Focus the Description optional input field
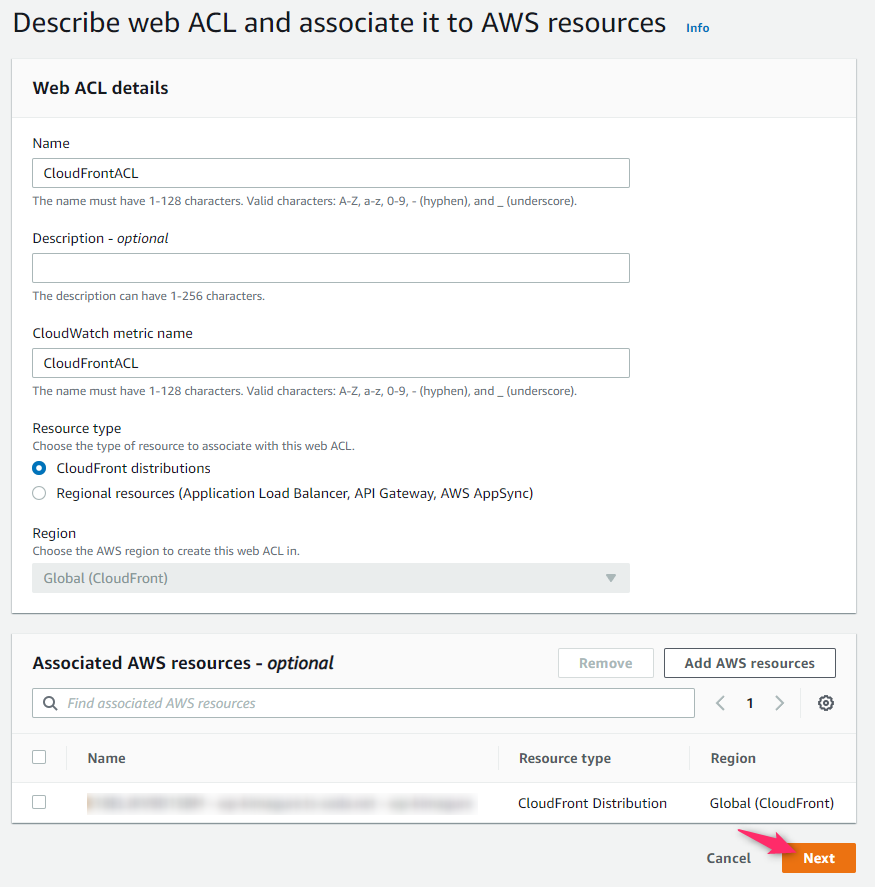Screen dimensions: 875x887 331,268
